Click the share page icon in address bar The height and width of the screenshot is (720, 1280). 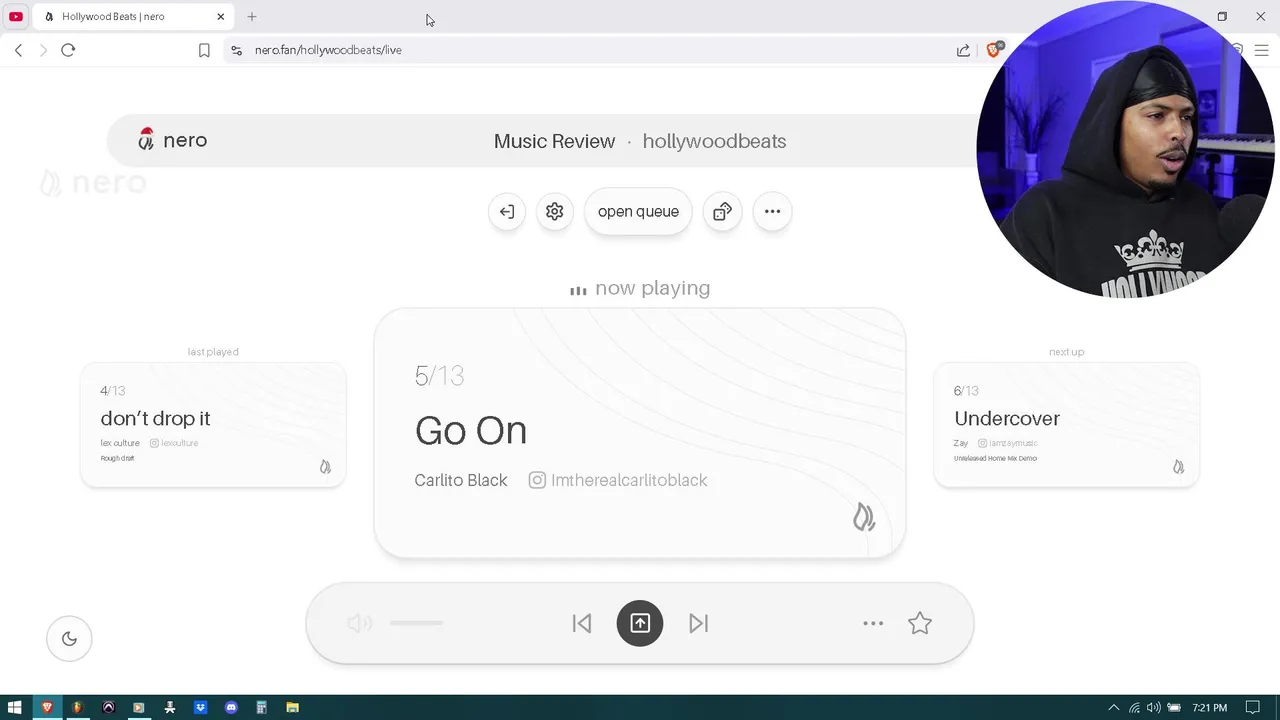point(963,50)
